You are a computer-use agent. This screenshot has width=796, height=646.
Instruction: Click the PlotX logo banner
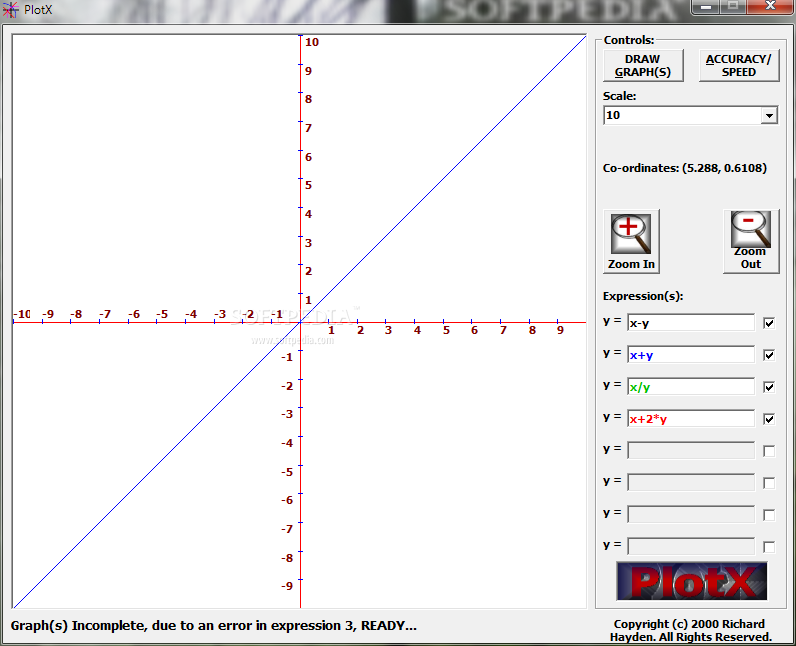click(691, 581)
